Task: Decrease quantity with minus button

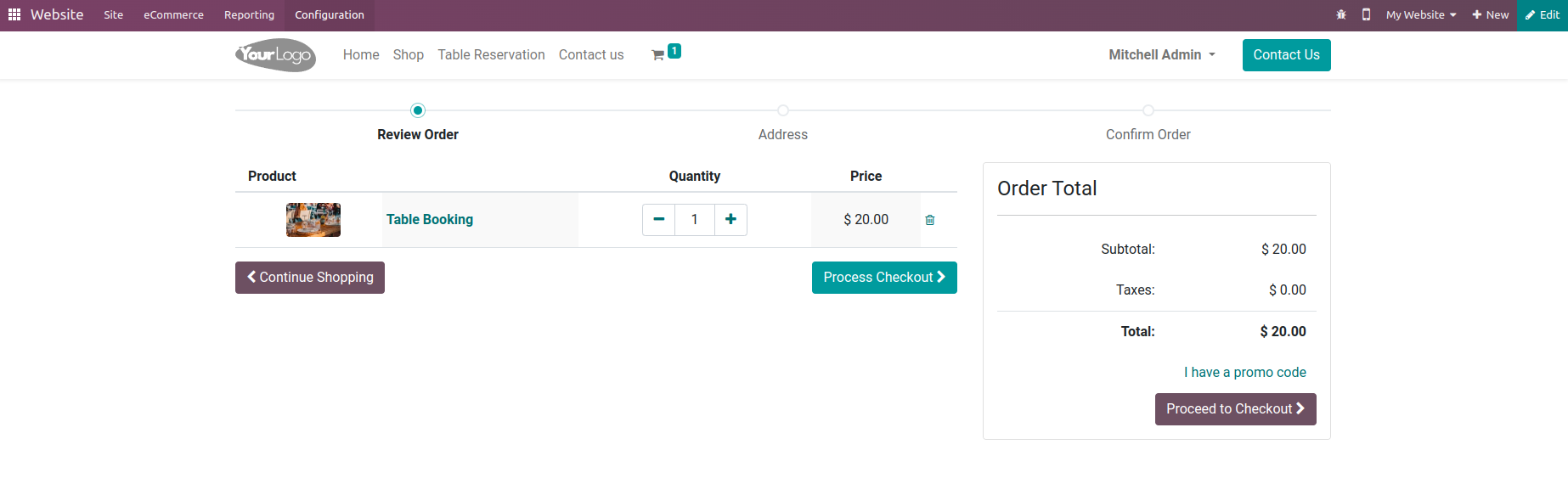Action: [658, 220]
